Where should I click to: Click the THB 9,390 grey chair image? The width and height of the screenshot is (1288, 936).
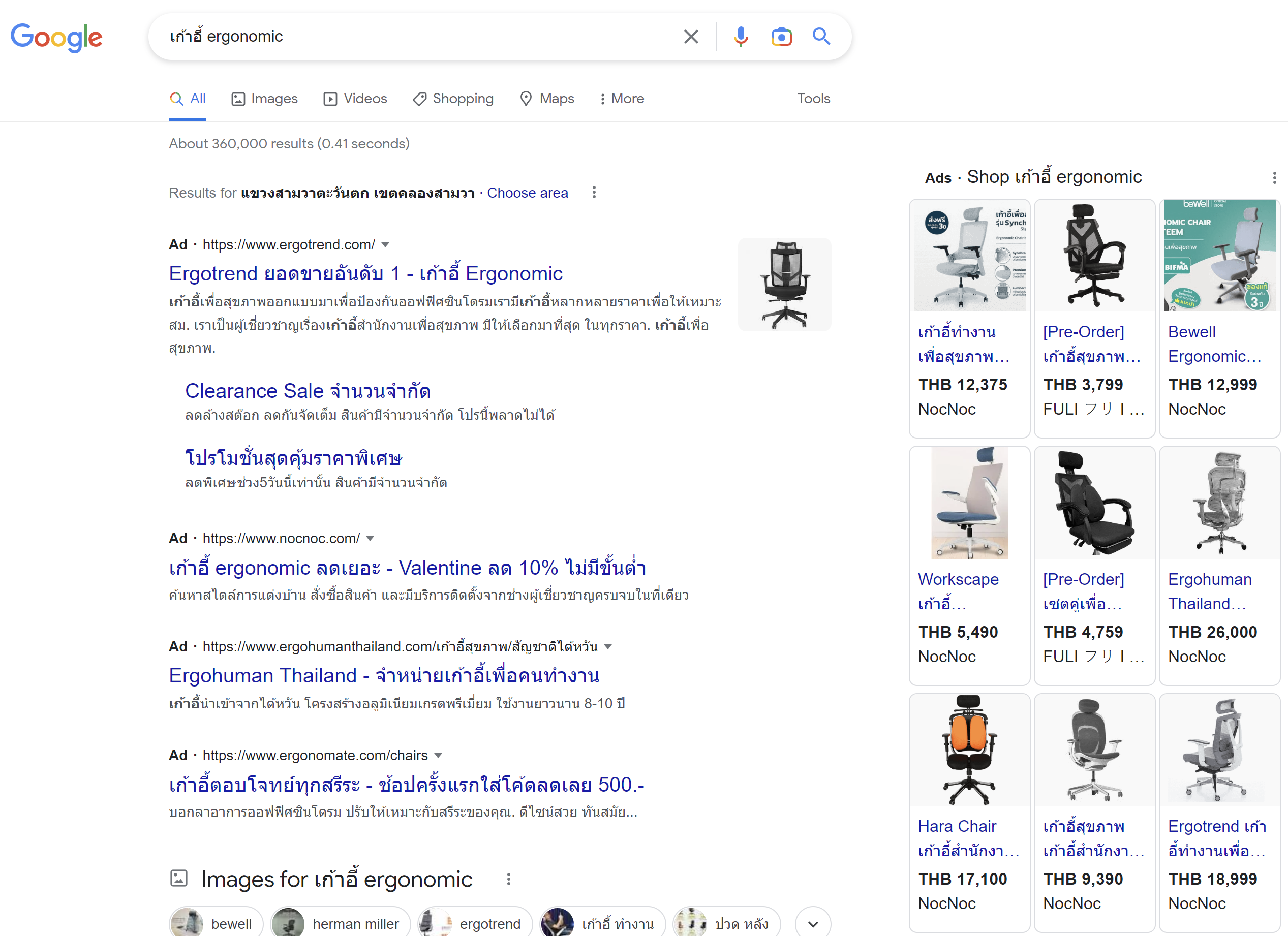pos(1094,750)
